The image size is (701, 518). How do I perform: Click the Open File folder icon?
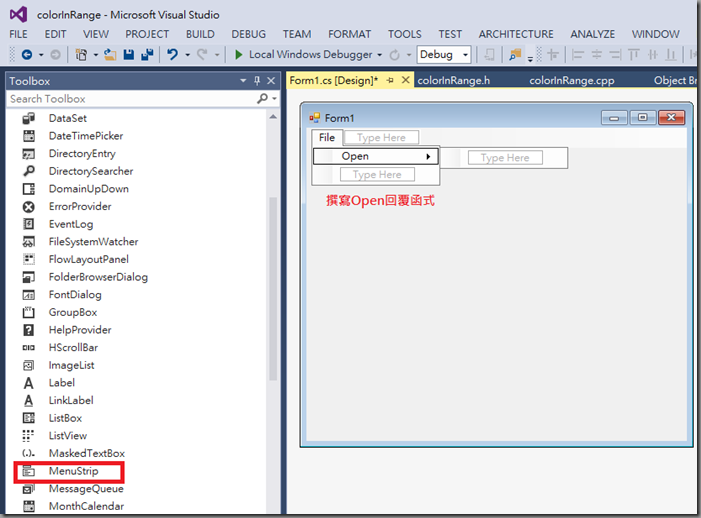(110, 55)
